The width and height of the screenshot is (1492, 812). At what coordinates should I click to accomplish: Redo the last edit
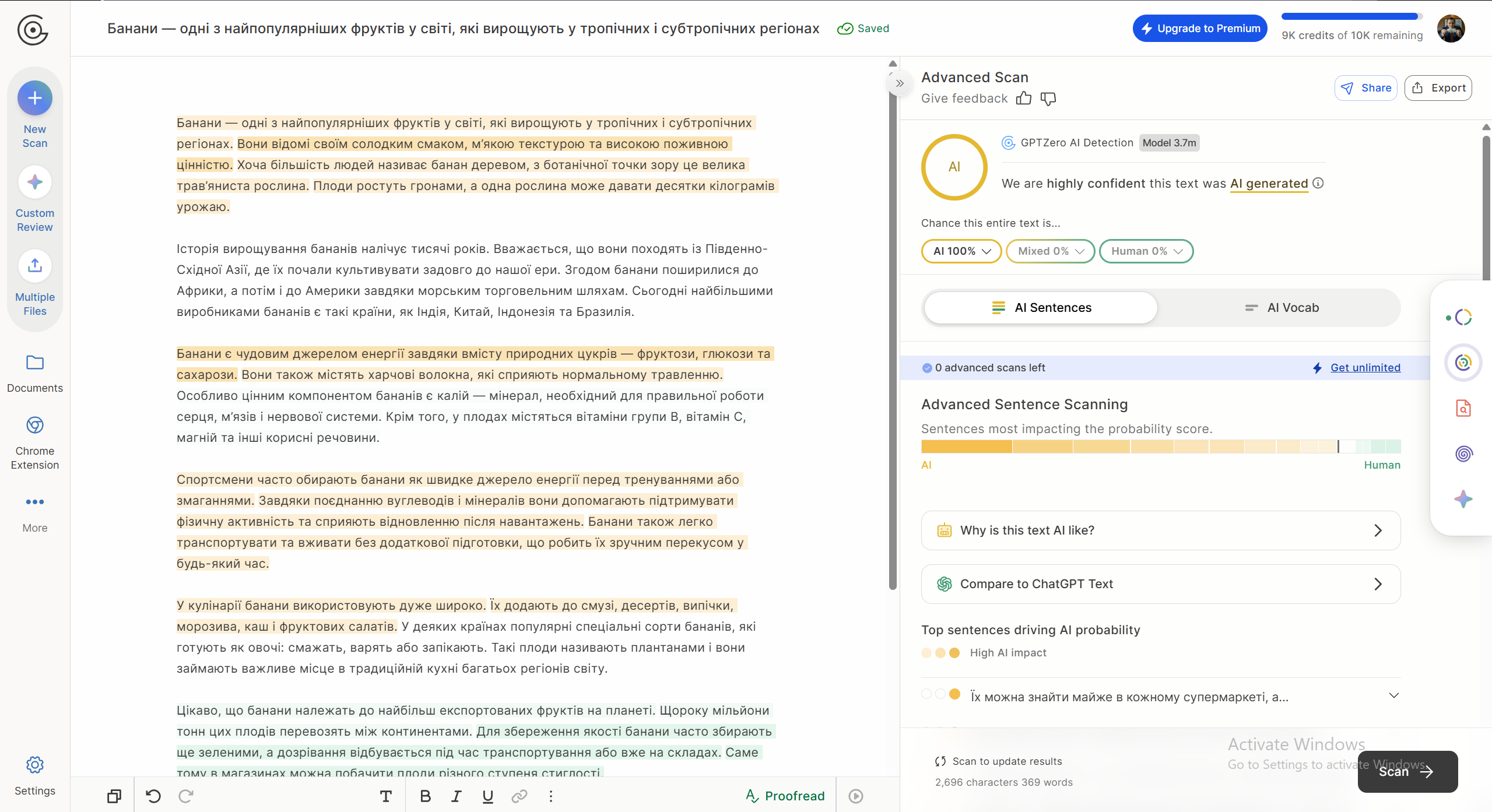[x=186, y=796]
